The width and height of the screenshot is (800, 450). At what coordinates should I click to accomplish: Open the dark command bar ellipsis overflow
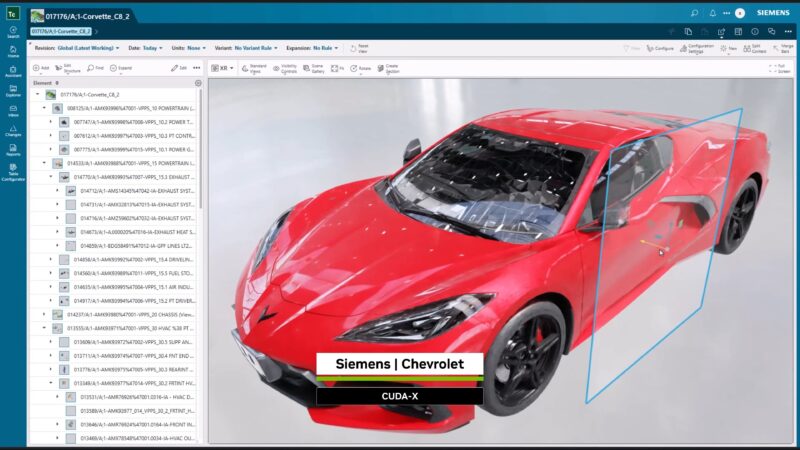tap(788, 32)
